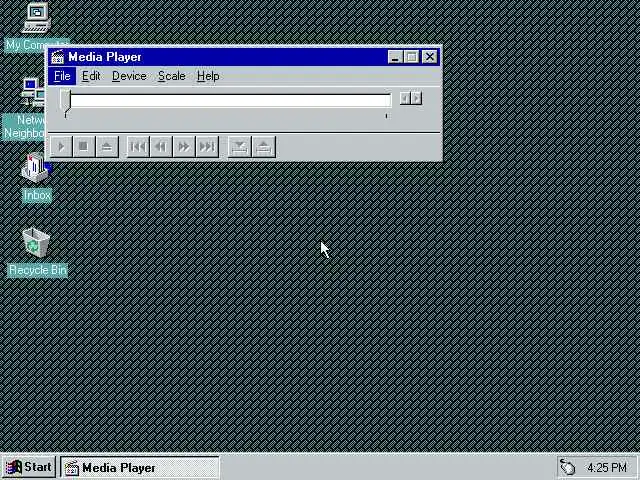
Task: Select the My Computer desktop icon
Action: pos(37,27)
